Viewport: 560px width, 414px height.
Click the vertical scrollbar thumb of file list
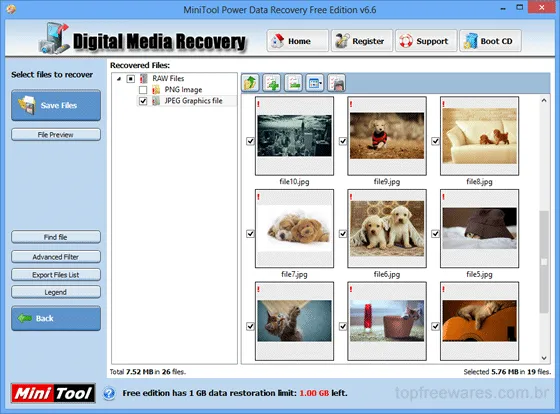pyautogui.click(x=544, y=262)
